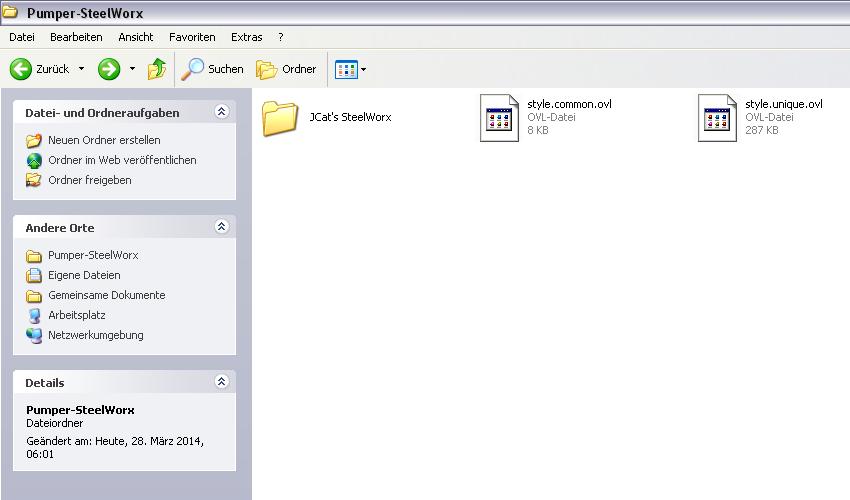Click the Ansichten view grid icon
Image resolution: width=850 pixels, height=500 pixels.
click(x=346, y=69)
